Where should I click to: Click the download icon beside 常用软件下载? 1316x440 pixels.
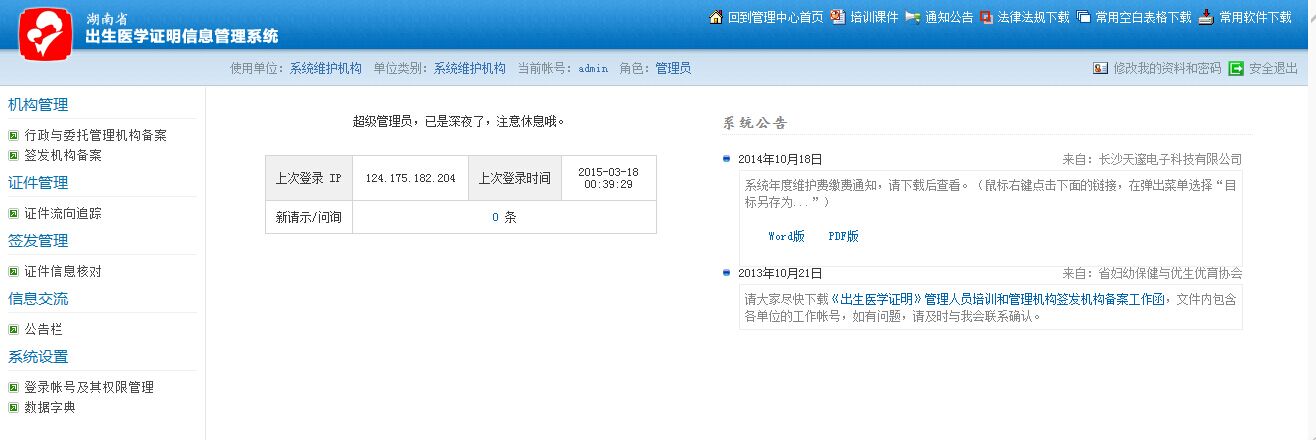[x=1206, y=17]
